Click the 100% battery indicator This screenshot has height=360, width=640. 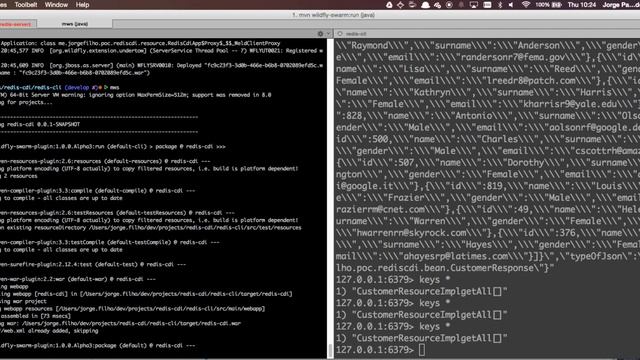[x=548, y=5]
